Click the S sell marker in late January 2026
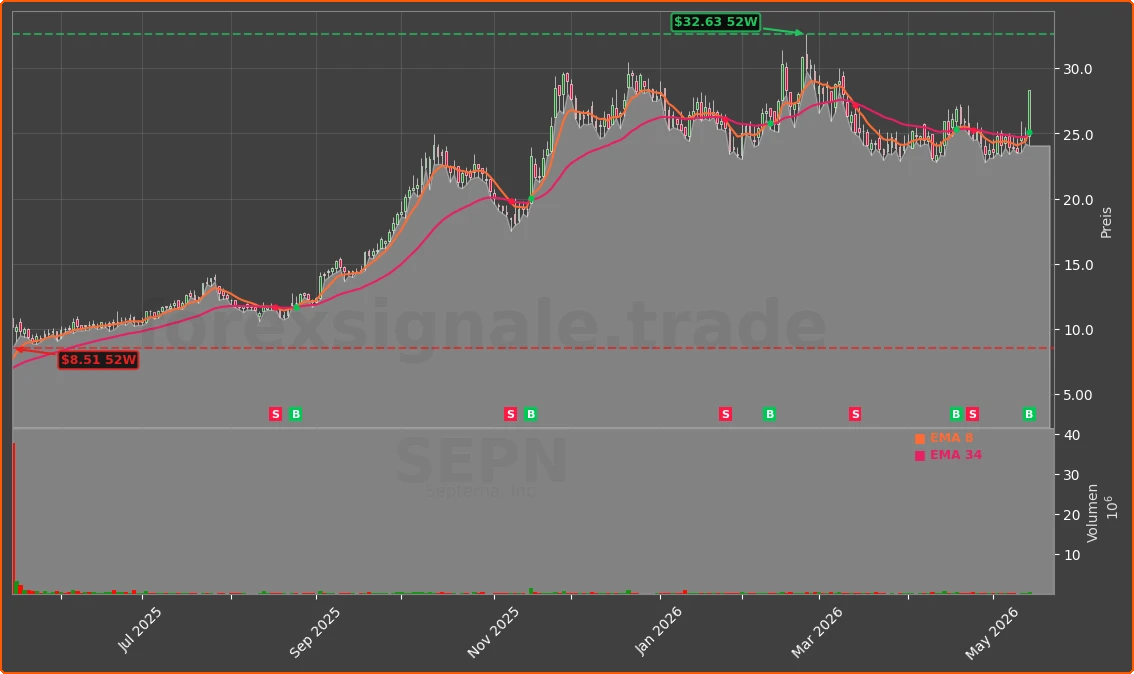The height and width of the screenshot is (674, 1134). [x=725, y=414]
